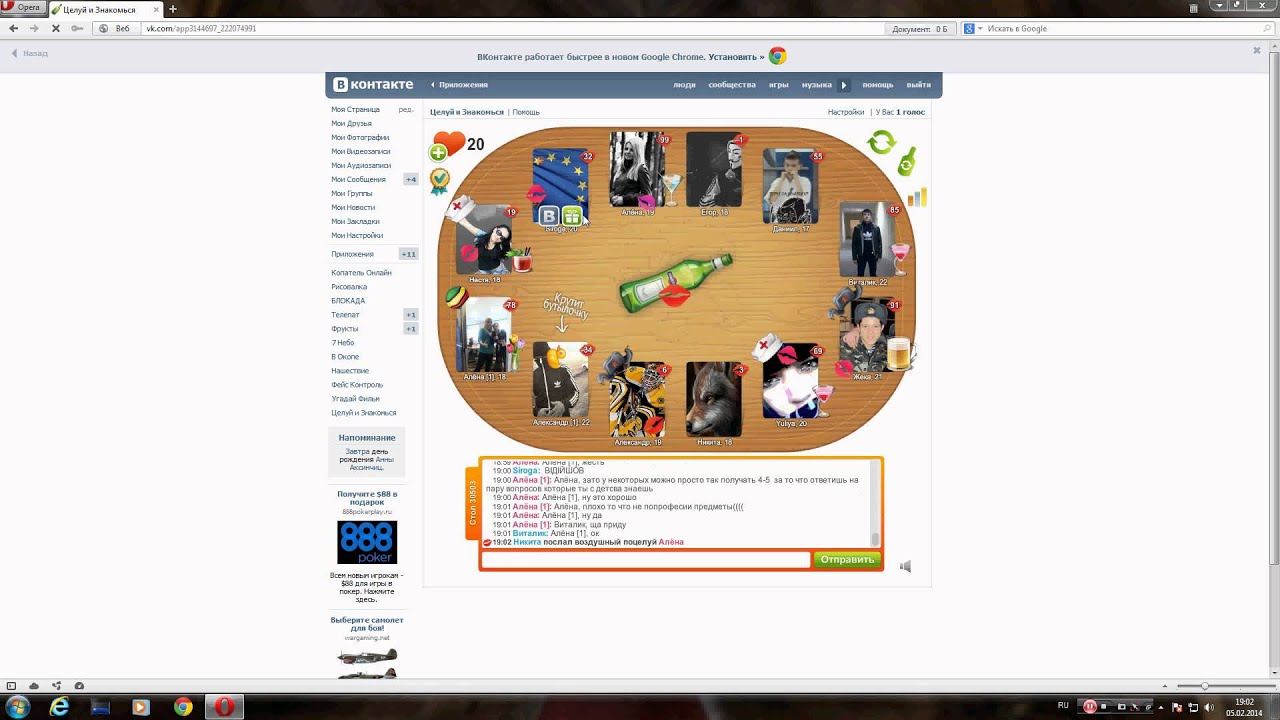The image size is (1280, 720).
Task: Click the green gift button on Siroga's card
Action: [x=571, y=215]
